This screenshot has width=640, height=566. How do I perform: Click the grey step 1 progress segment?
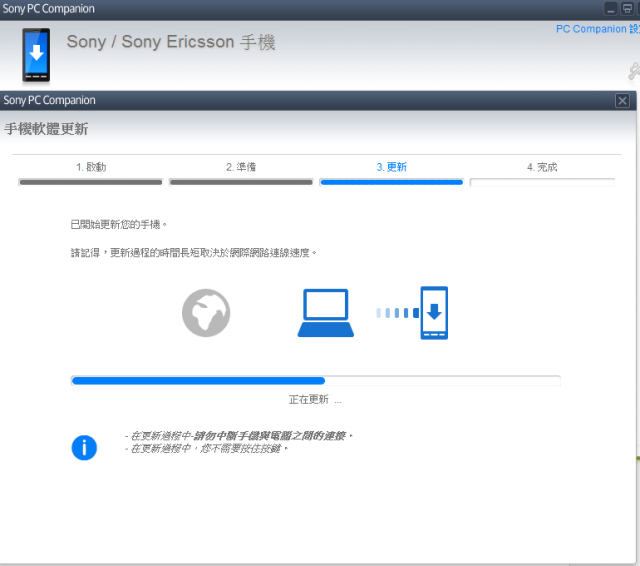coord(91,182)
